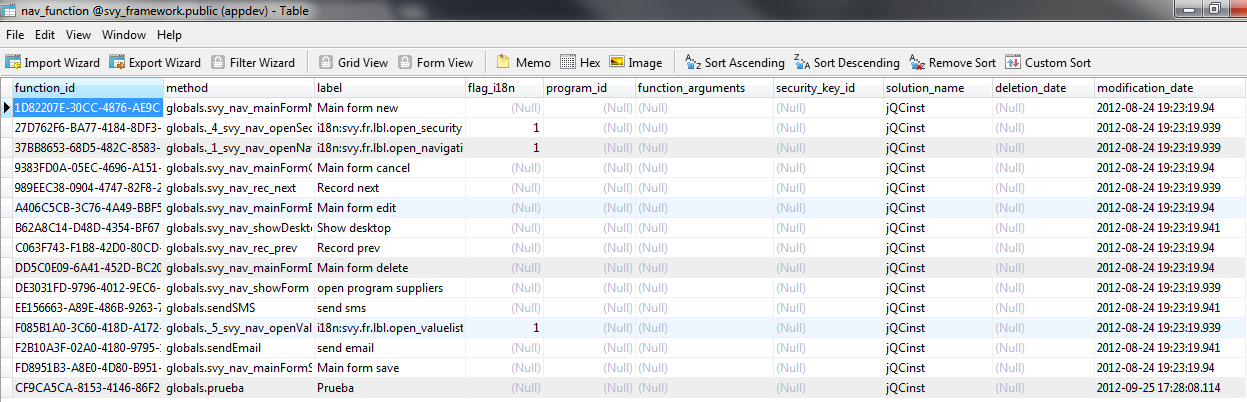Sort by function_id column header
This screenshot has width=1247, height=402.
point(87,88)
